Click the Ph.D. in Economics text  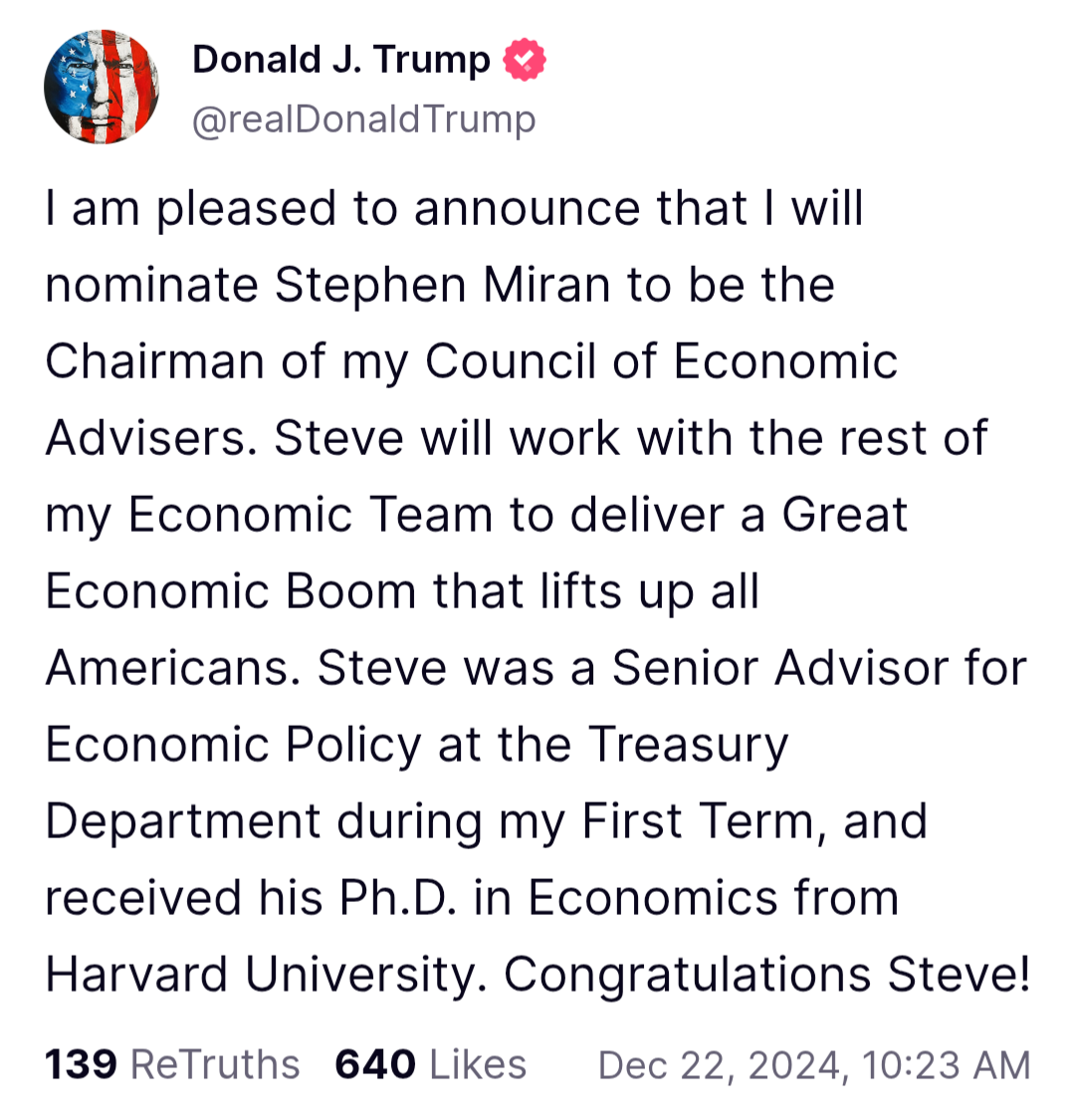pos(558,898)
